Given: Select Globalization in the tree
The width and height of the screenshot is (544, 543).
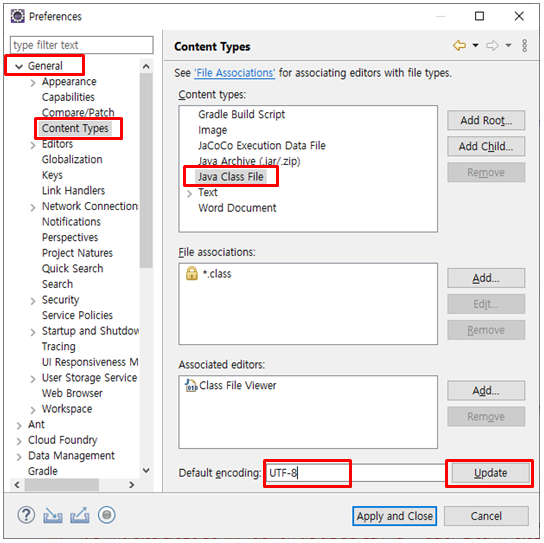Looking at the screenshot, I should click(72, 159).
